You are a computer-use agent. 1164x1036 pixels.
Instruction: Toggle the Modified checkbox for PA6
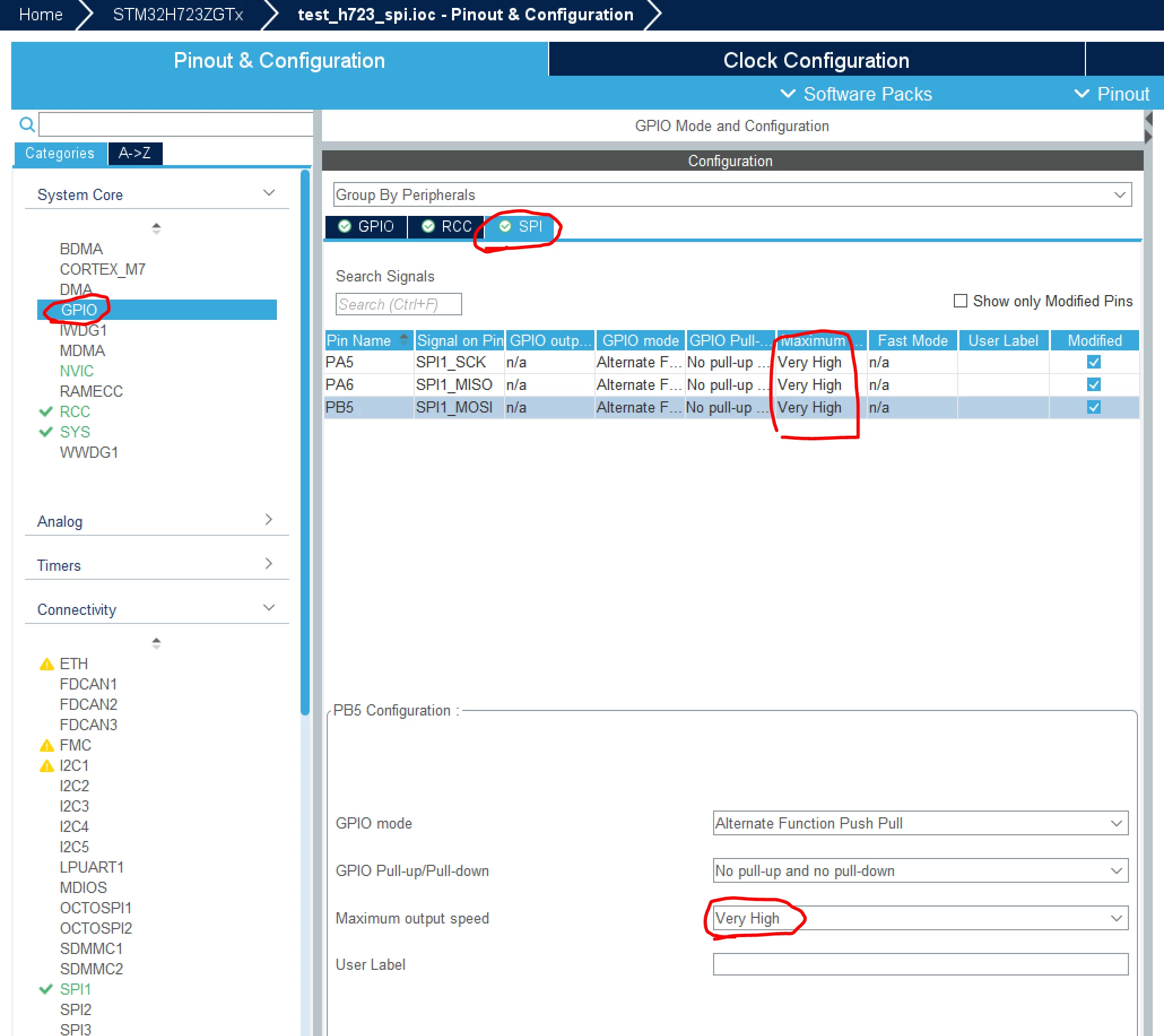point(1094,385)
